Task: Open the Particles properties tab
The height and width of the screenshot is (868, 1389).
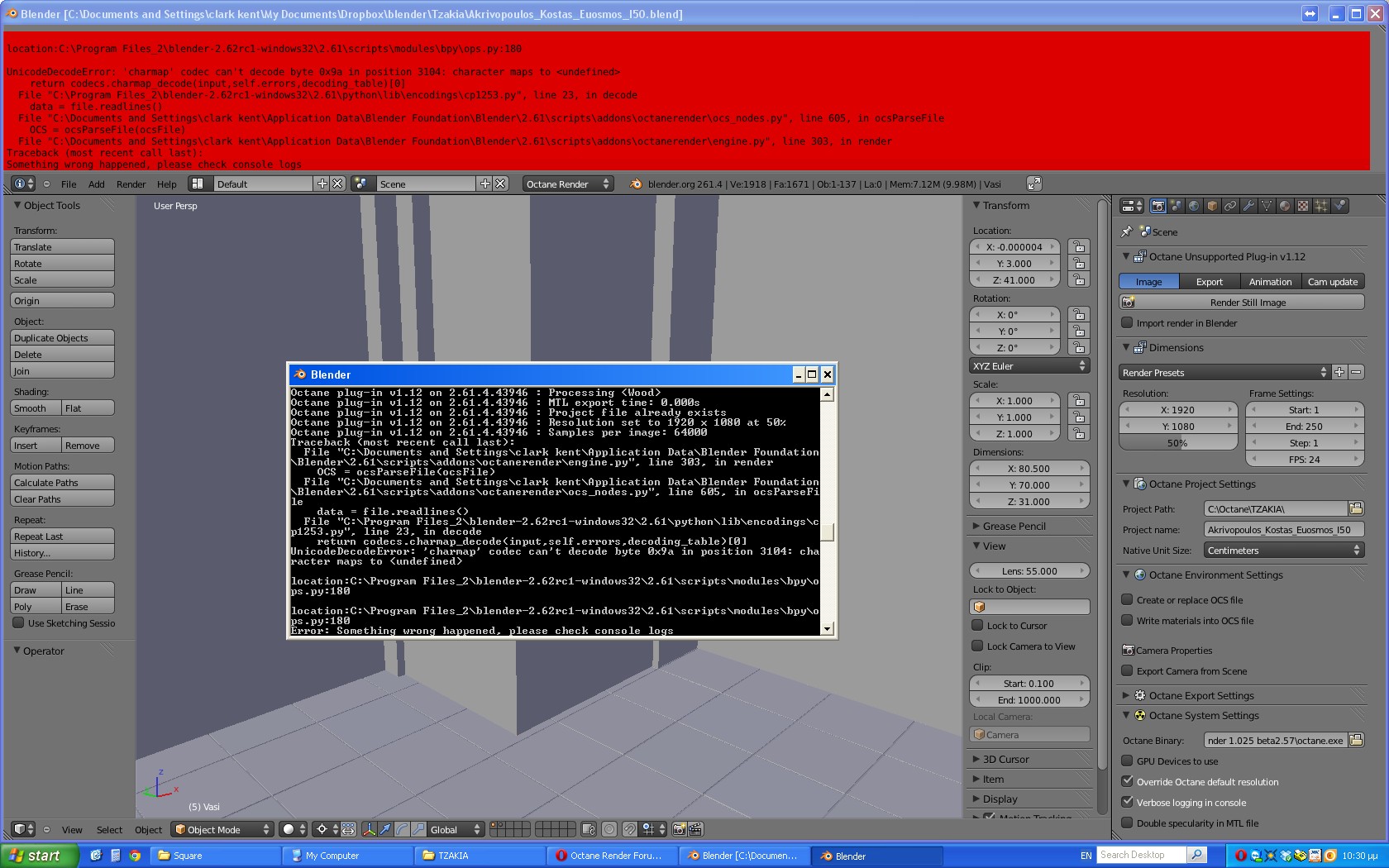Action: [1321, 206]
